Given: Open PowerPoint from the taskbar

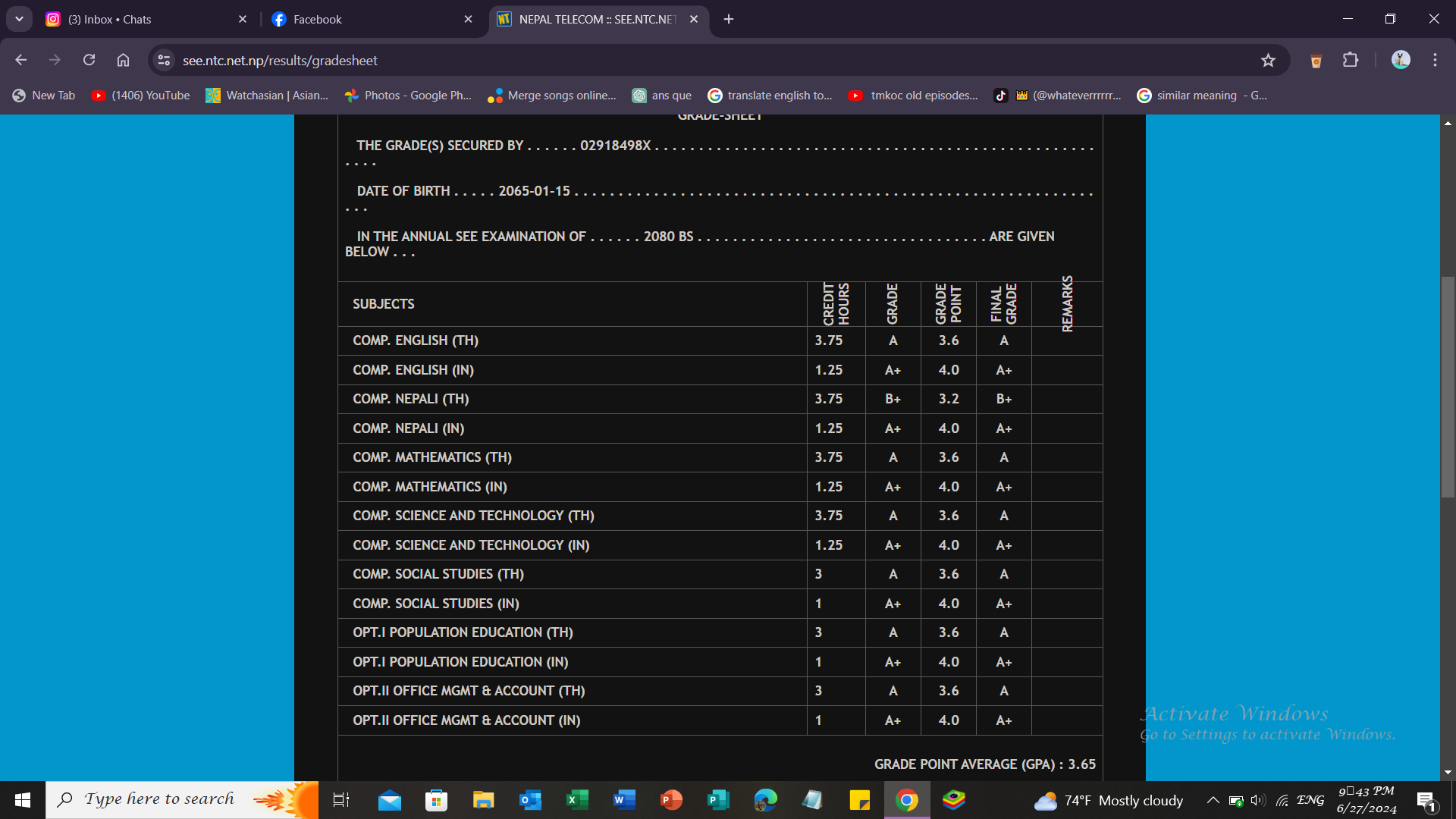Looking at the screenshot, I should pyautogui.click(x=671, y=800).
